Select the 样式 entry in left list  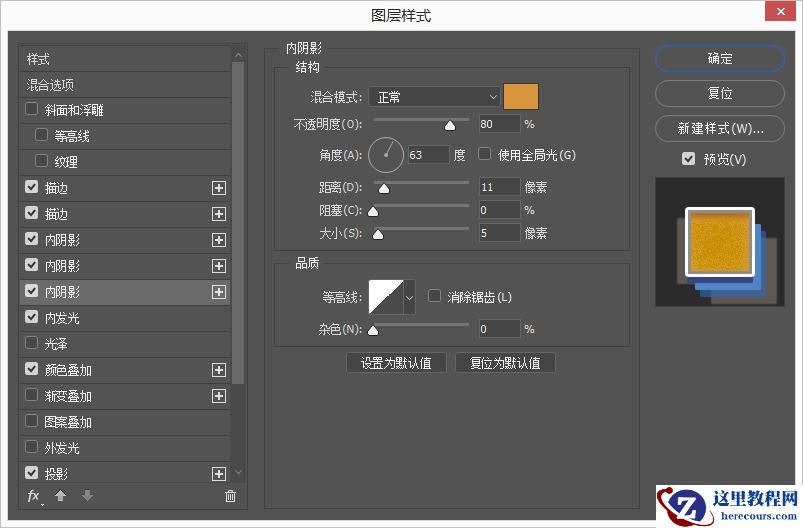[125, 59]
